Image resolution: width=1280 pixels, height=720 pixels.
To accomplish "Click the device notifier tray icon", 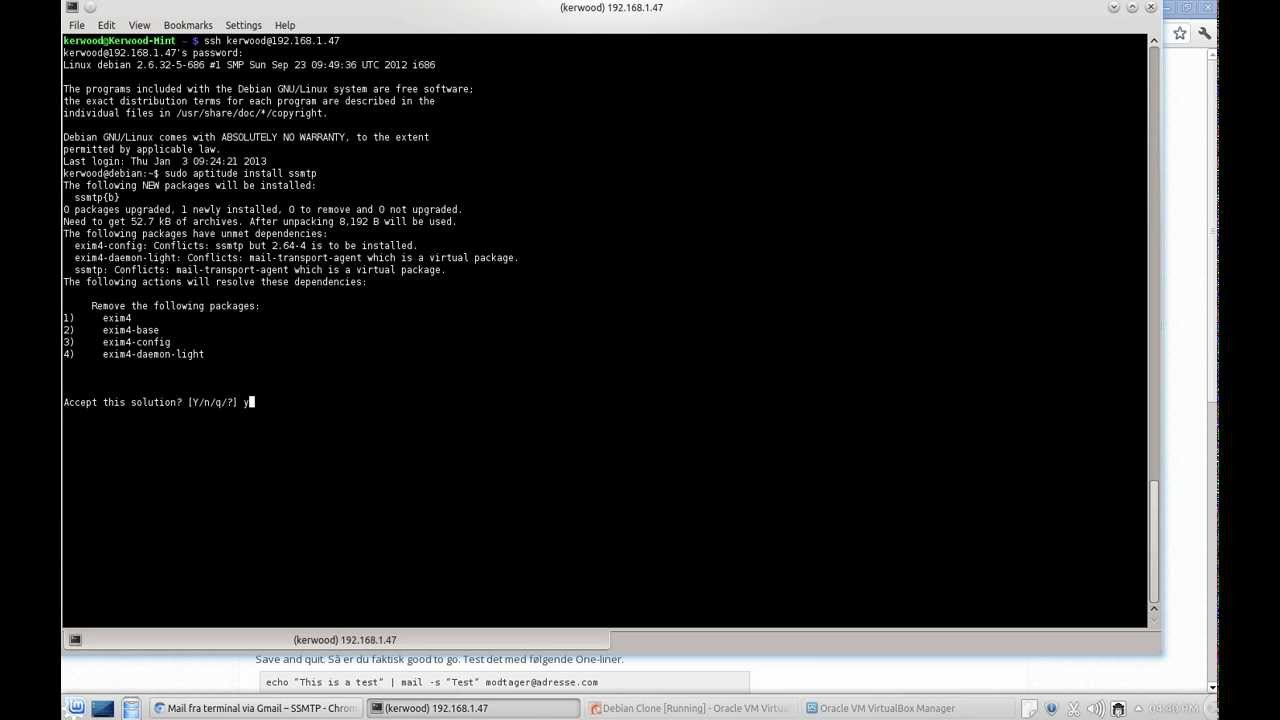I will coord(1119,708).
